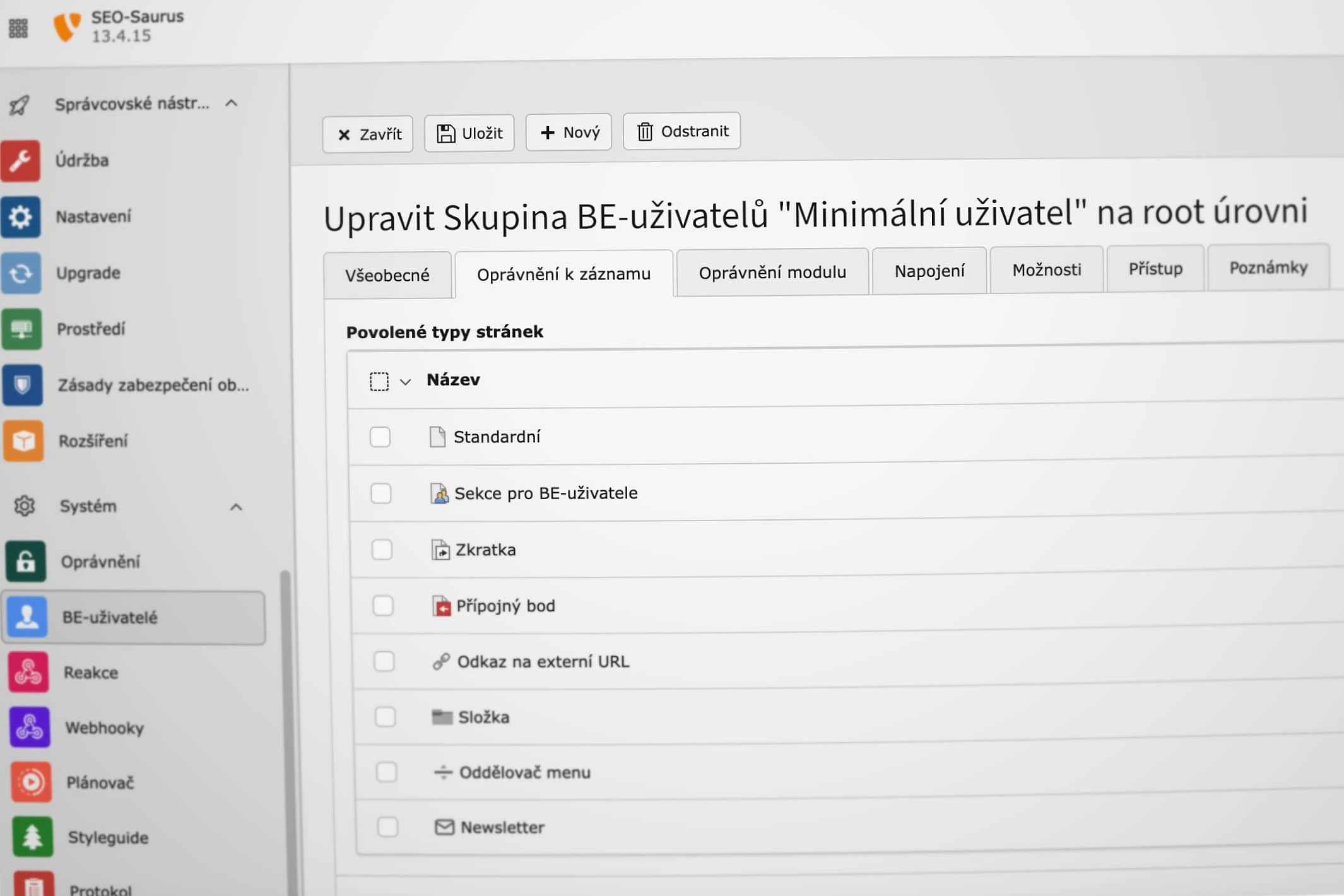
Task: Click the Odstranit delete button
Action: click(x=681, y=131)
